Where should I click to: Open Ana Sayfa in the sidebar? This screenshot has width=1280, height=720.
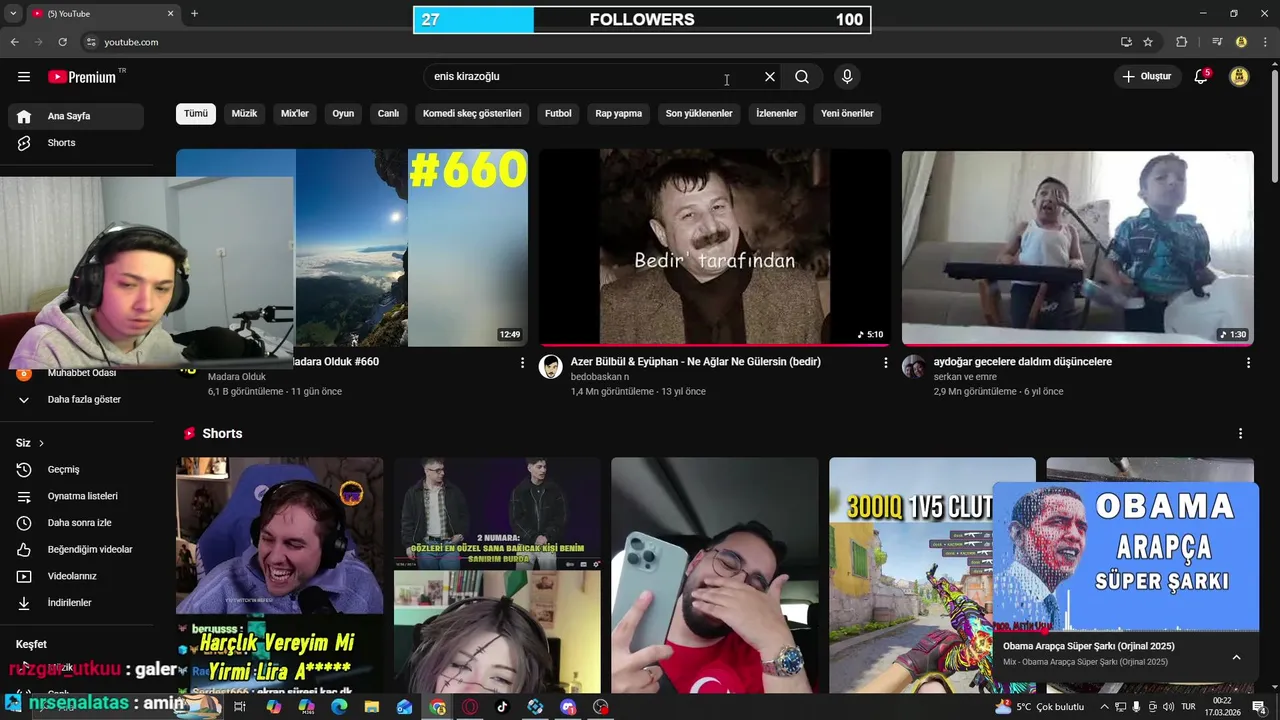(76, 116)
